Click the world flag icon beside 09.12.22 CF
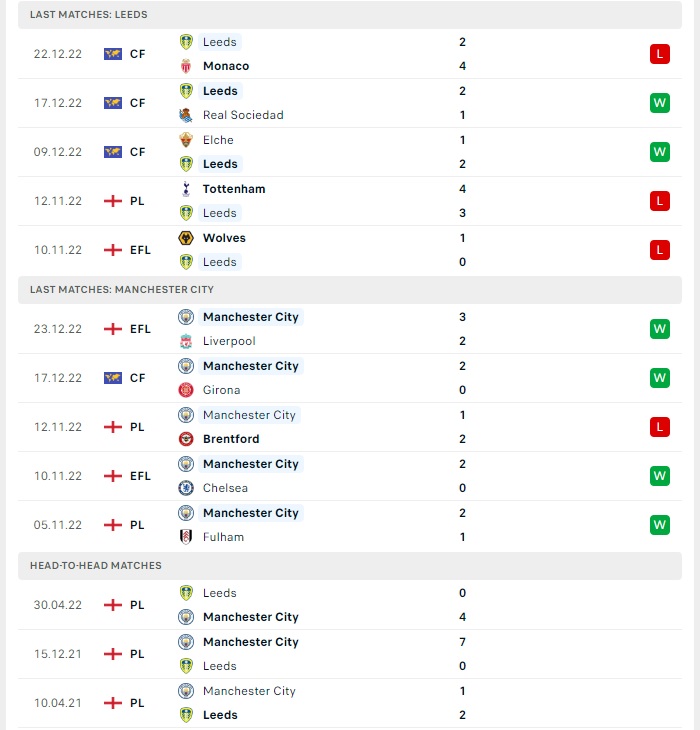 [113, 152]
